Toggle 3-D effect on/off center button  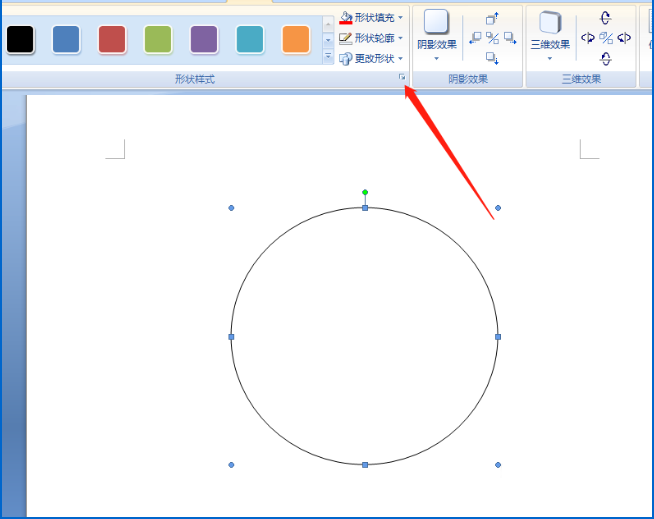(606, 38)
